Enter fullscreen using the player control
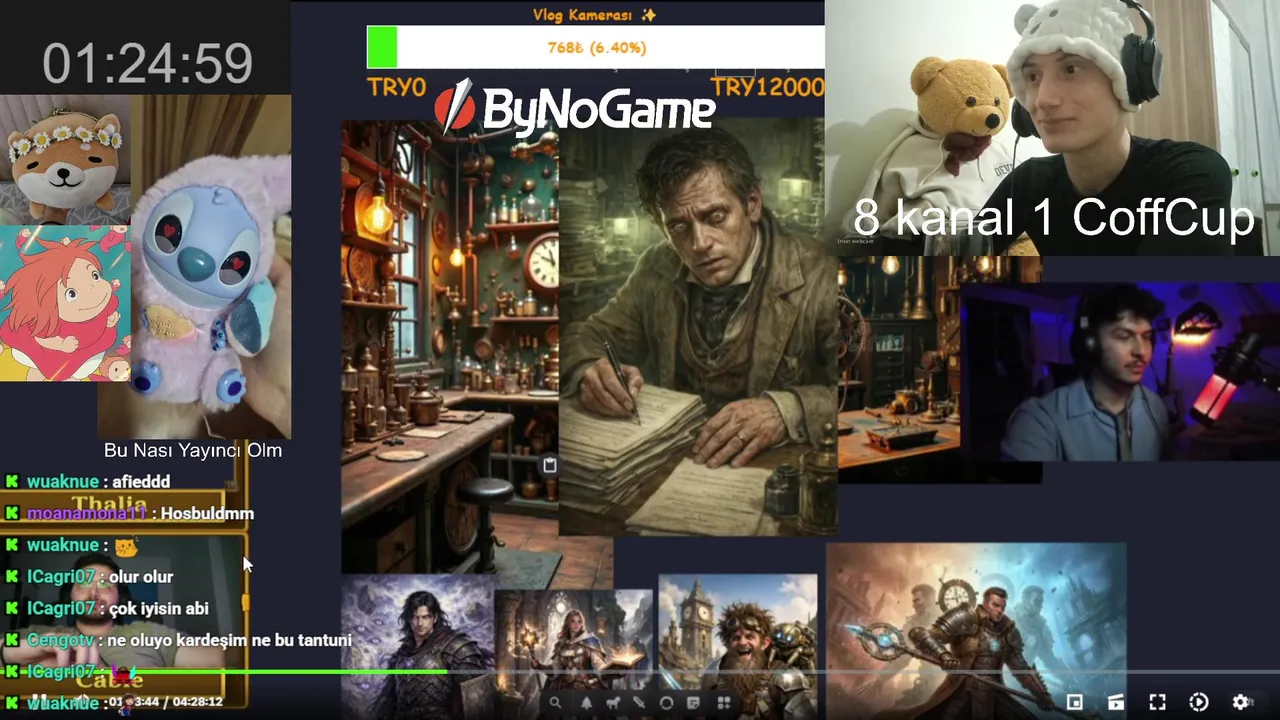 pyautogui.click(x=1157, y=702)
